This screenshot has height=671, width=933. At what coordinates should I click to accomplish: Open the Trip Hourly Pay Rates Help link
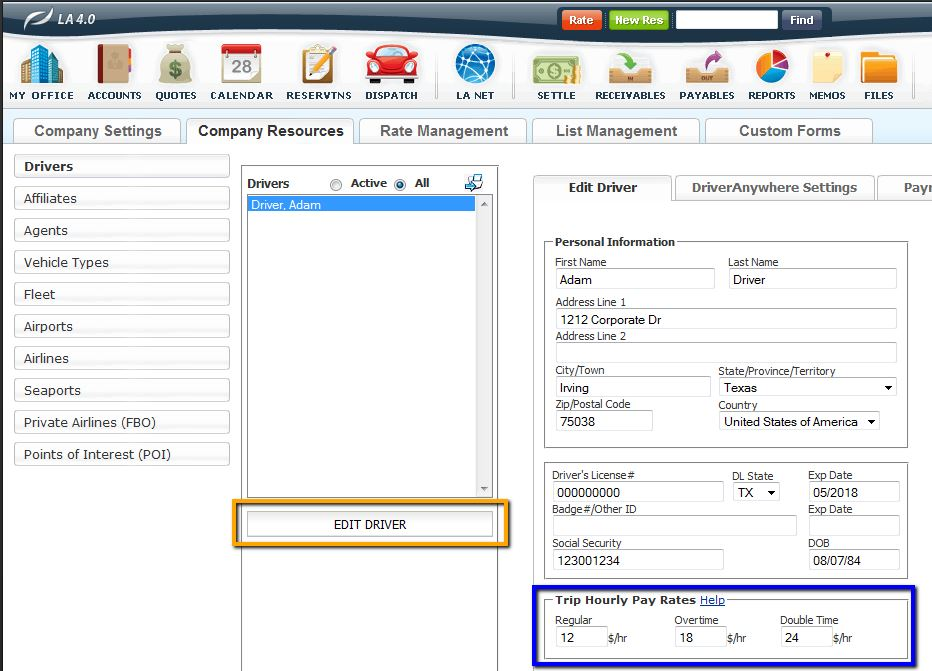(x=712, y=600)
